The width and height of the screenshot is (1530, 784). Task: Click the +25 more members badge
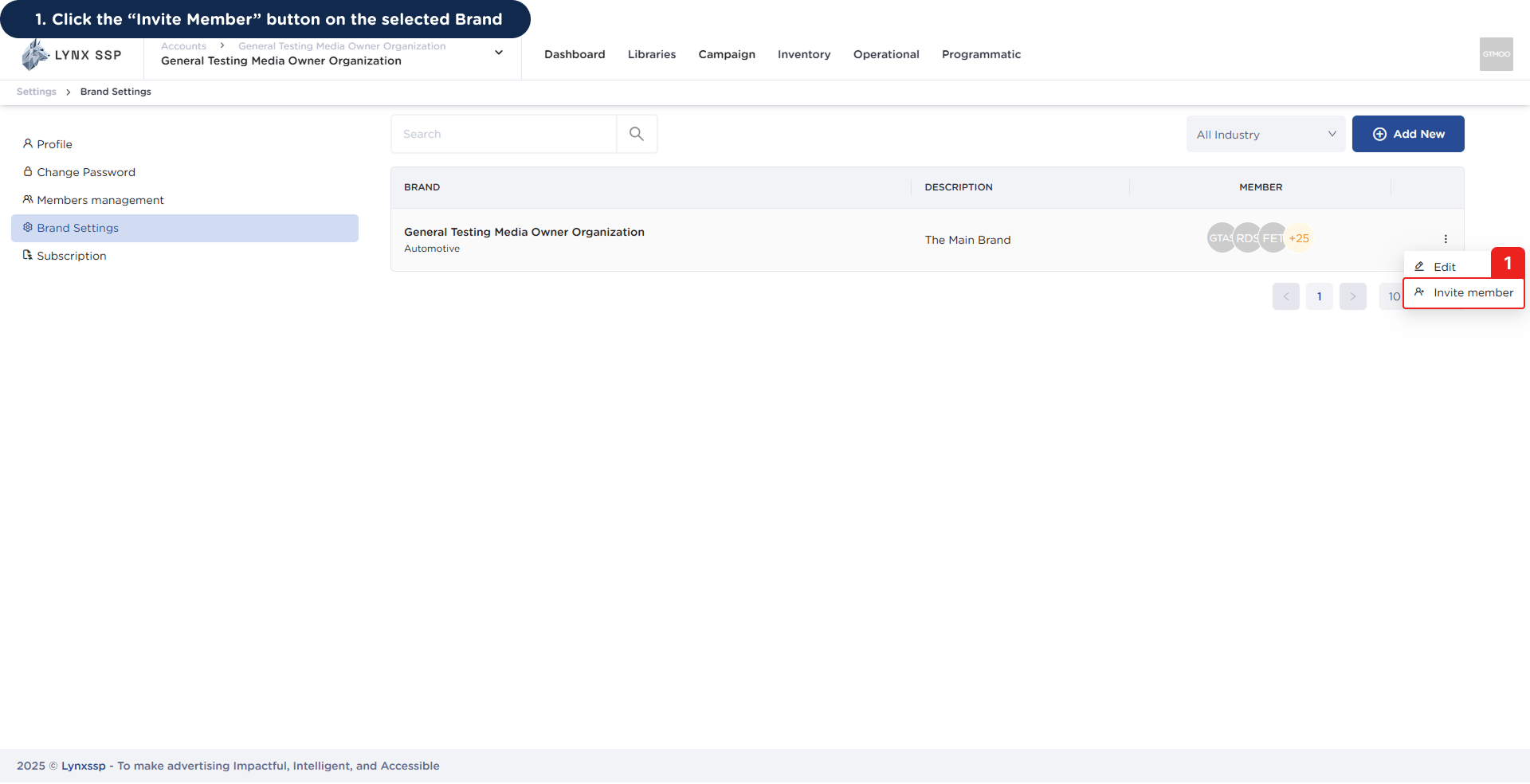pyautogui.click(x=1299, y=238)
